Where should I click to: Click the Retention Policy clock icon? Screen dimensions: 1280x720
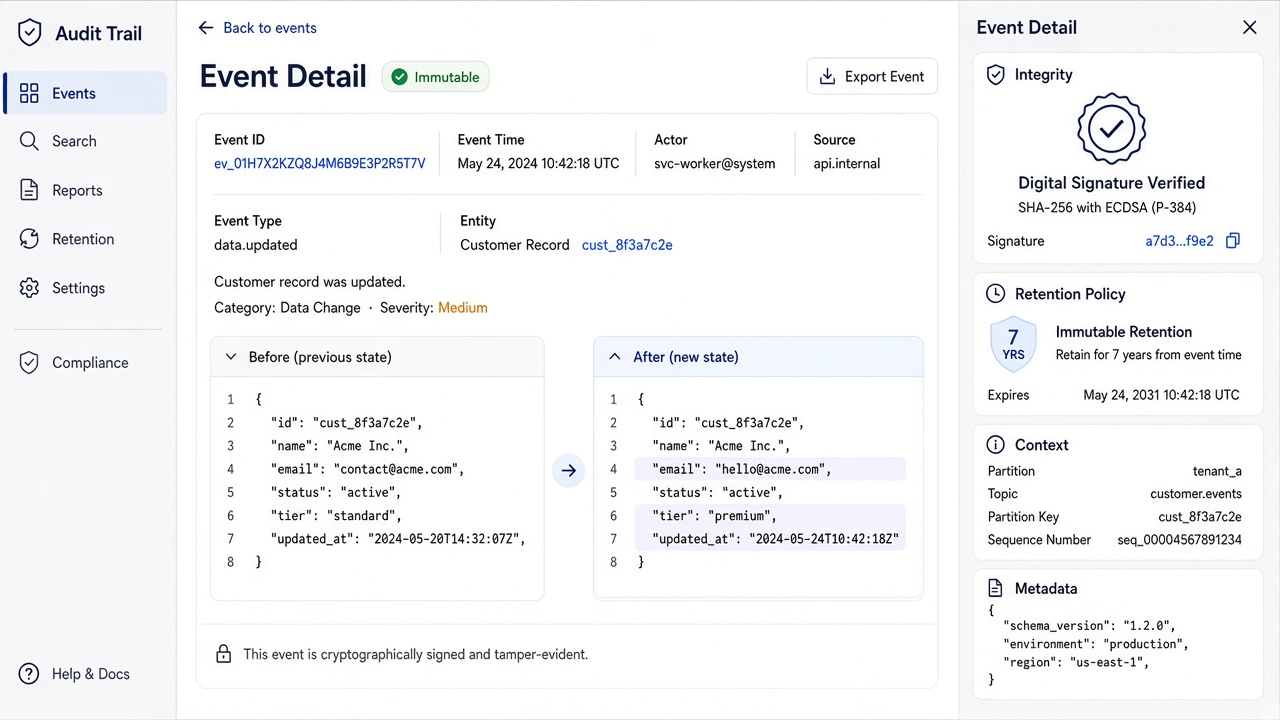point(995,294)
